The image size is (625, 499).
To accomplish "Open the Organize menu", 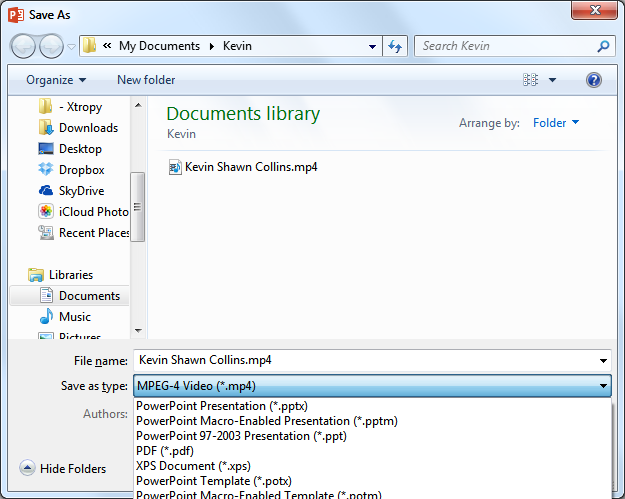I will (x=56, y=80).
